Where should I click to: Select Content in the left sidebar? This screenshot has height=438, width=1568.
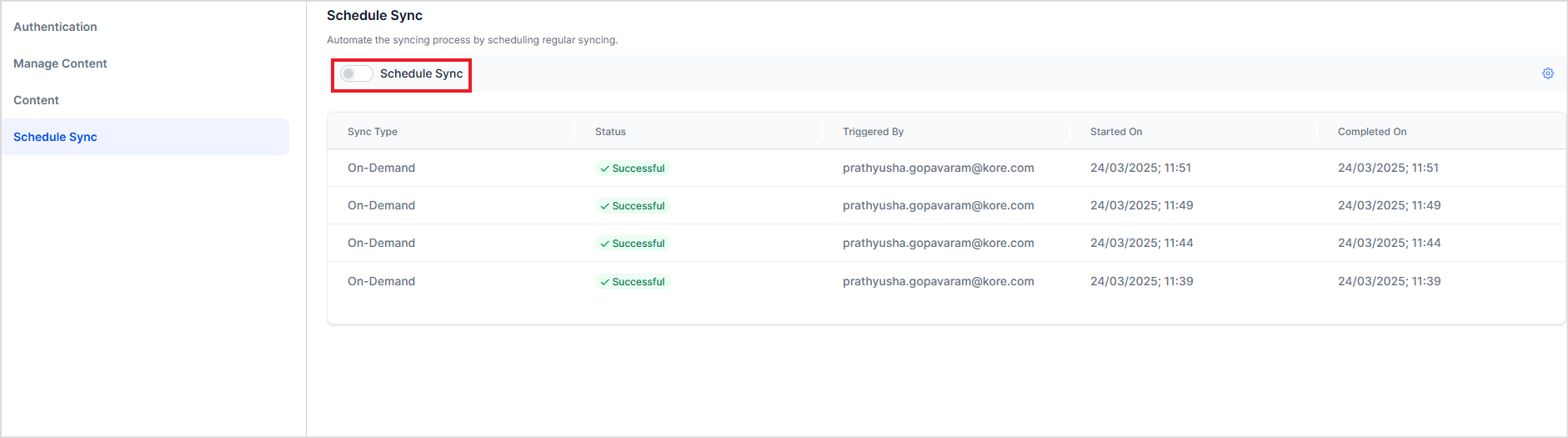pos(36,100)
